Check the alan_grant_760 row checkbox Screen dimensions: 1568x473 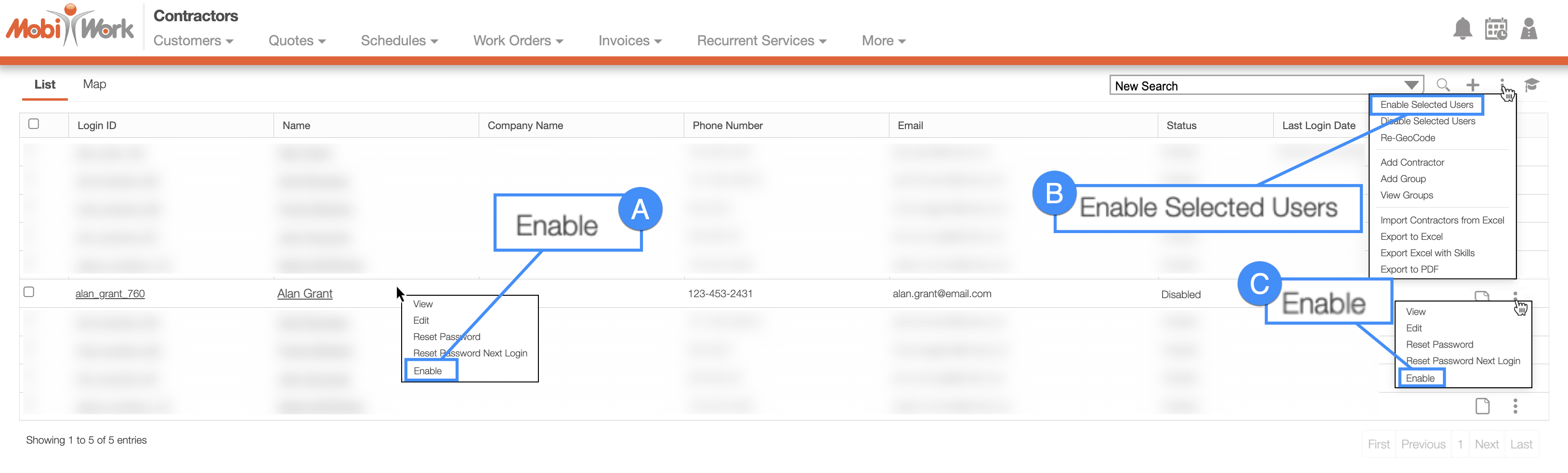click(x=28, y=291)
